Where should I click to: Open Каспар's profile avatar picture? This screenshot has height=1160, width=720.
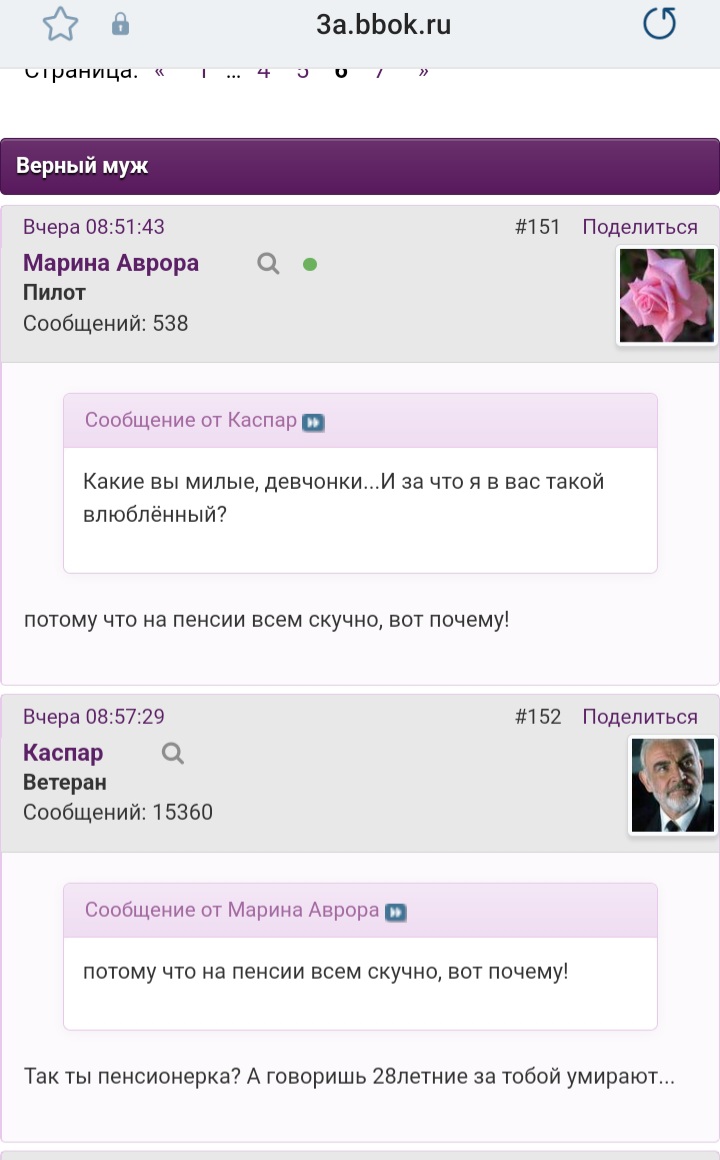click(x=673, y=785)
